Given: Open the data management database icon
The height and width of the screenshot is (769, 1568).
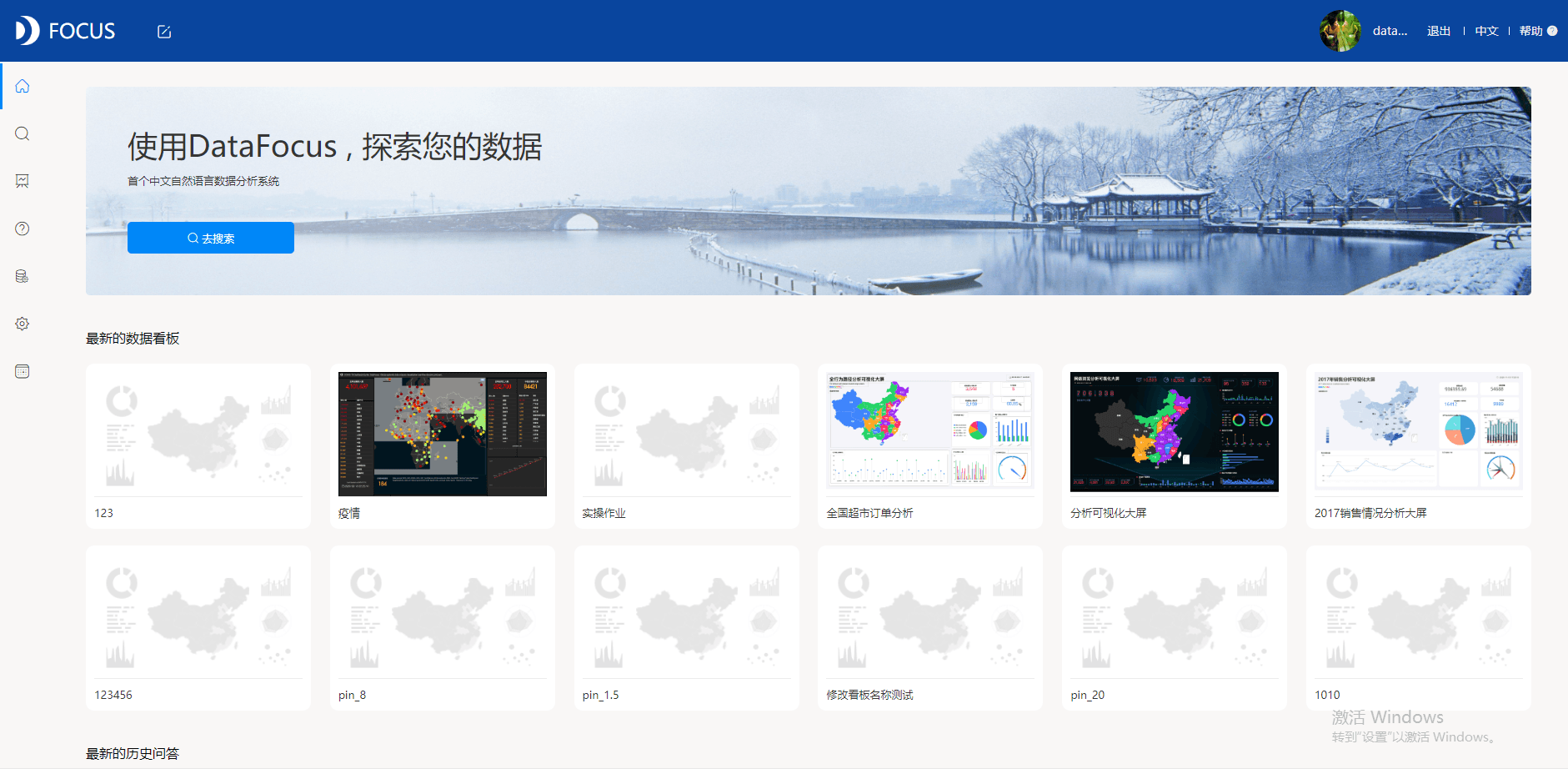Looking at the screenshot, I should pyautogui.click(x=23, y=276).
